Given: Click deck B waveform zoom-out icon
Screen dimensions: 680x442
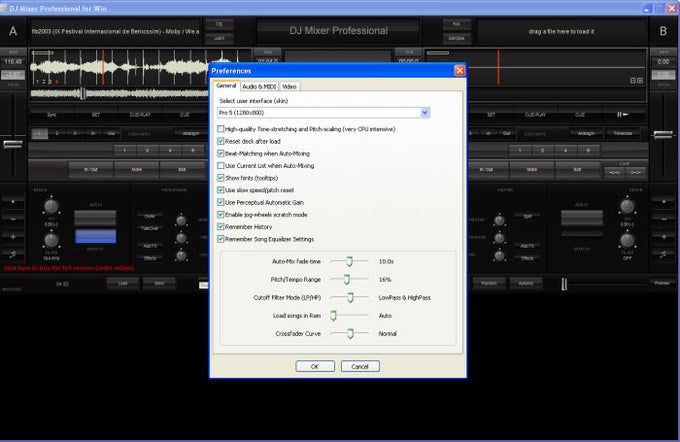Looking at the screenshot, I should click(x=632, y=81).
